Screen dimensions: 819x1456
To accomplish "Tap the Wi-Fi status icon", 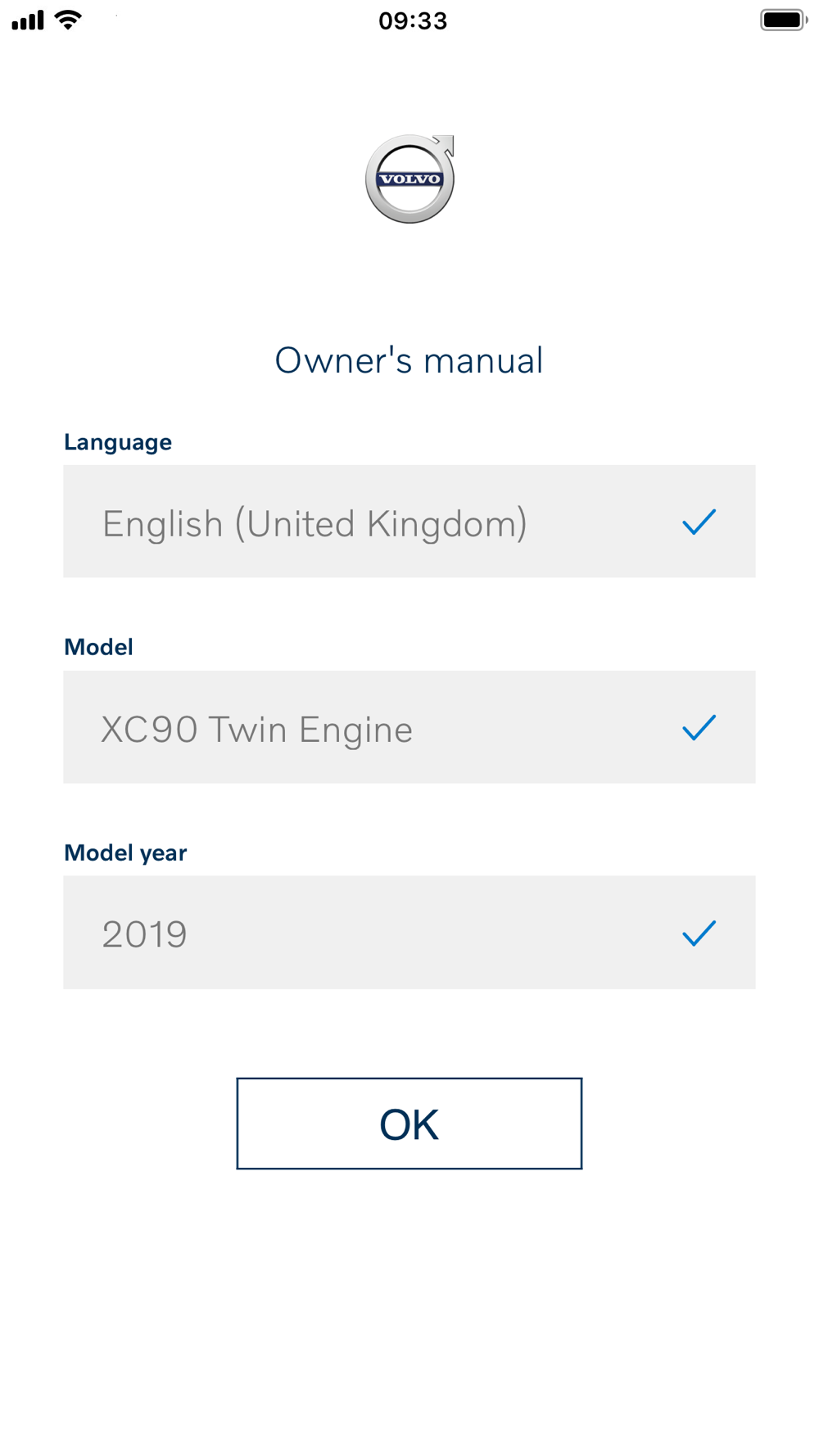I will pos(69,20).
